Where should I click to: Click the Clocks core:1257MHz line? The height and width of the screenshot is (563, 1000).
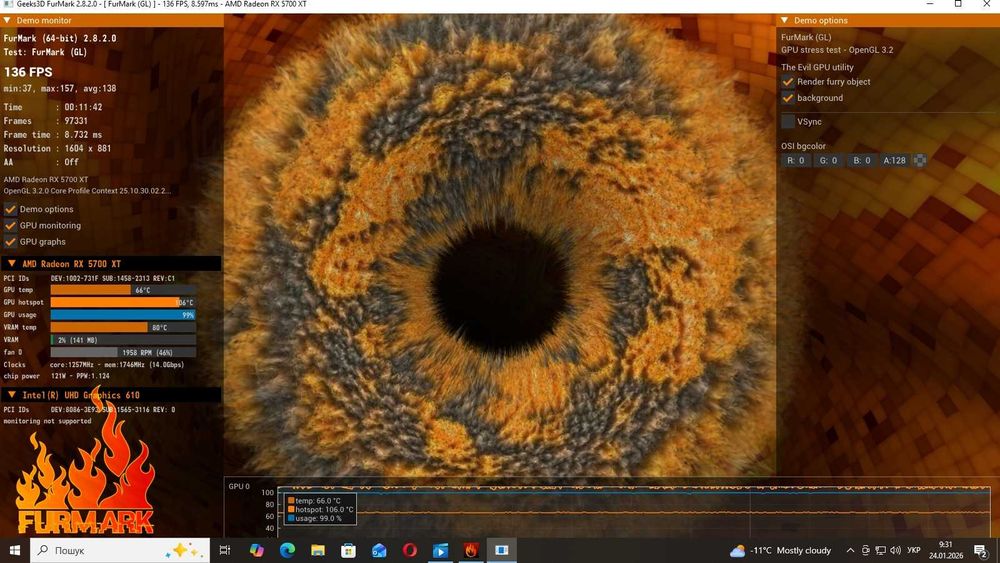[94, 365]
